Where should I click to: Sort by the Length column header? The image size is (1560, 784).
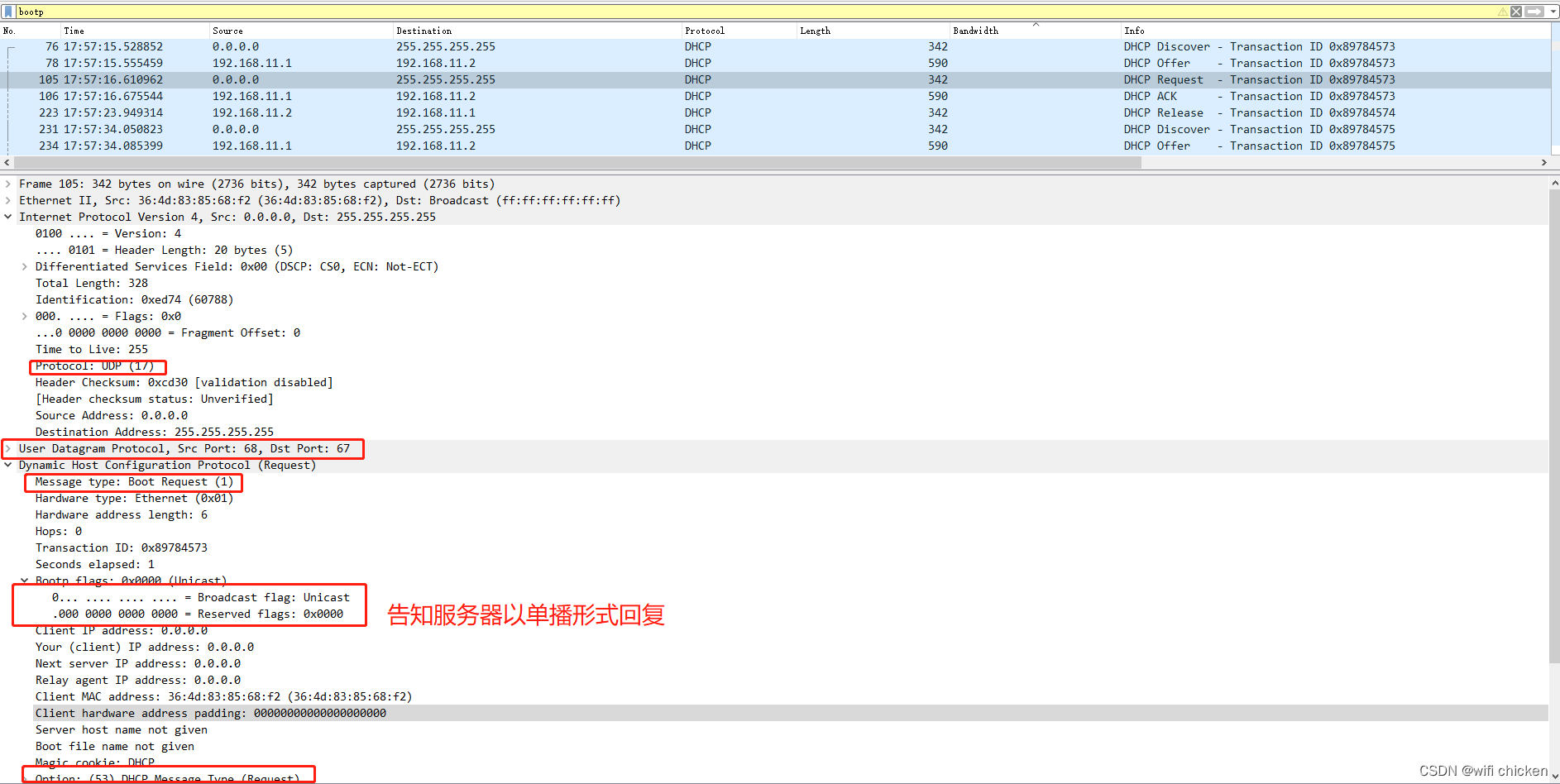pyautogui.click(x=873, y=31)
